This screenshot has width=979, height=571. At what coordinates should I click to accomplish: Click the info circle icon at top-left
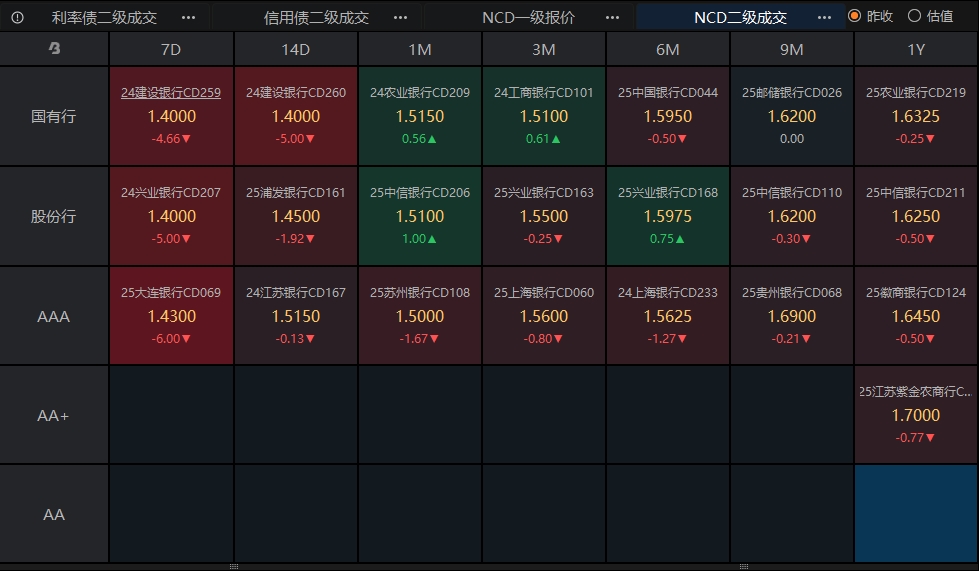(17, 17)
